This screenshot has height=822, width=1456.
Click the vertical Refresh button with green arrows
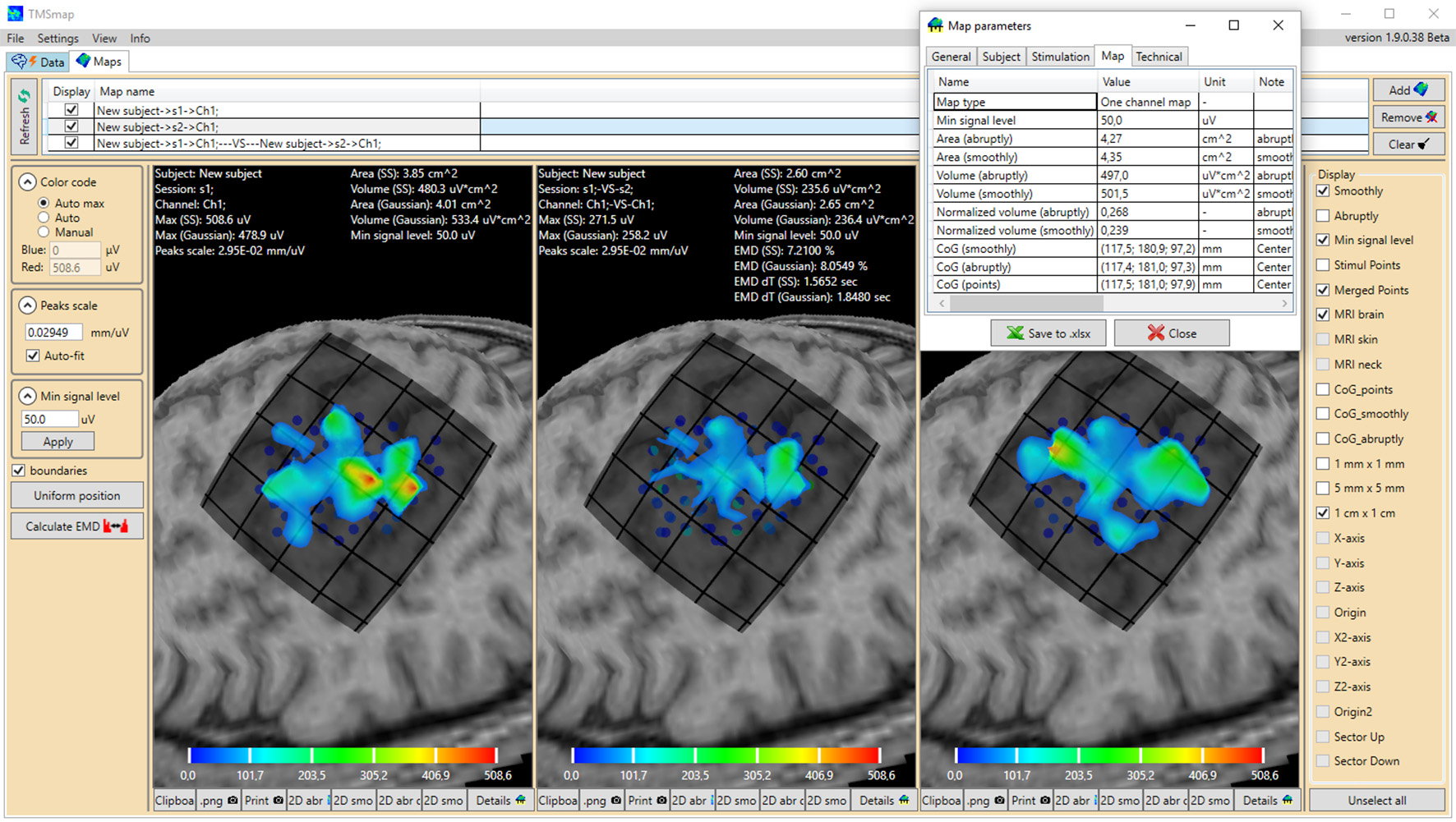[x=25, y=117]
